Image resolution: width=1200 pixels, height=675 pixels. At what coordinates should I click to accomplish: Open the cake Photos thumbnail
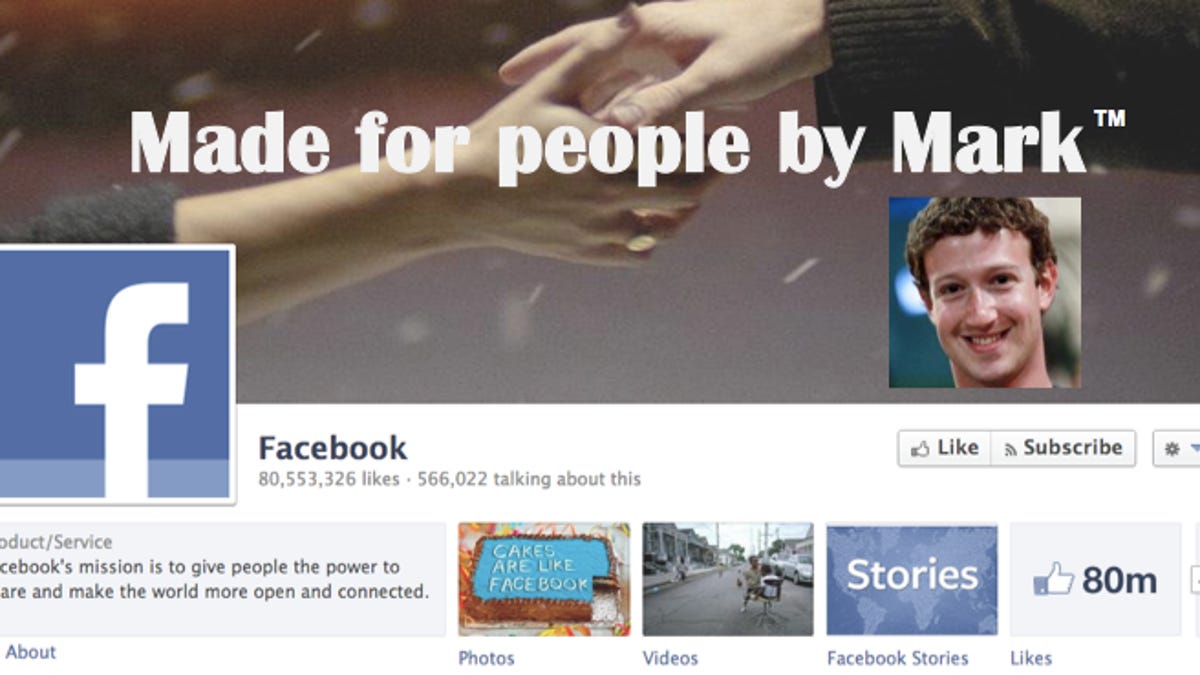[544, 579]
